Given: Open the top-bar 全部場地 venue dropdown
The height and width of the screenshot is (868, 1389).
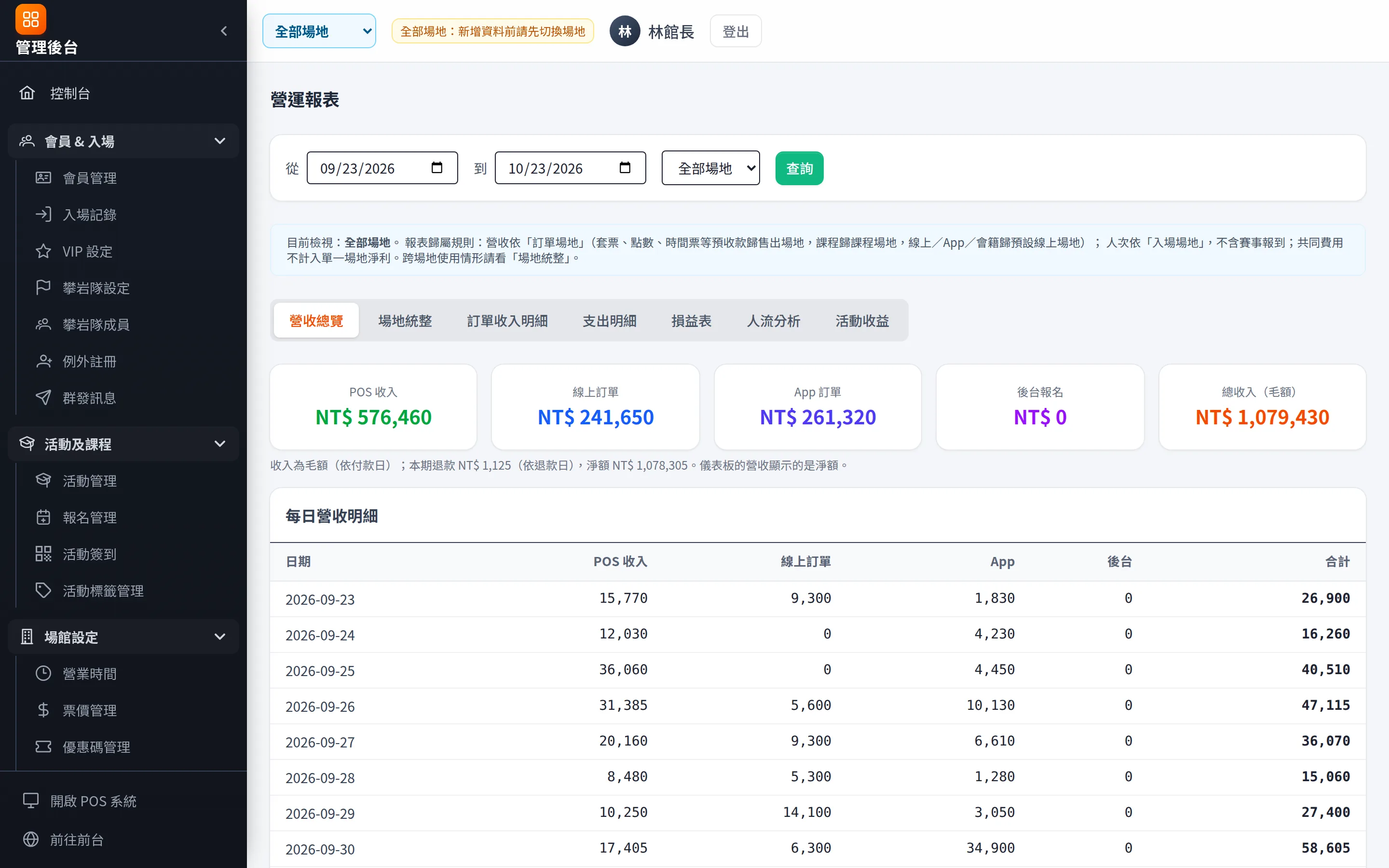Looking at the screenshot, I should (x=319, y=31).
